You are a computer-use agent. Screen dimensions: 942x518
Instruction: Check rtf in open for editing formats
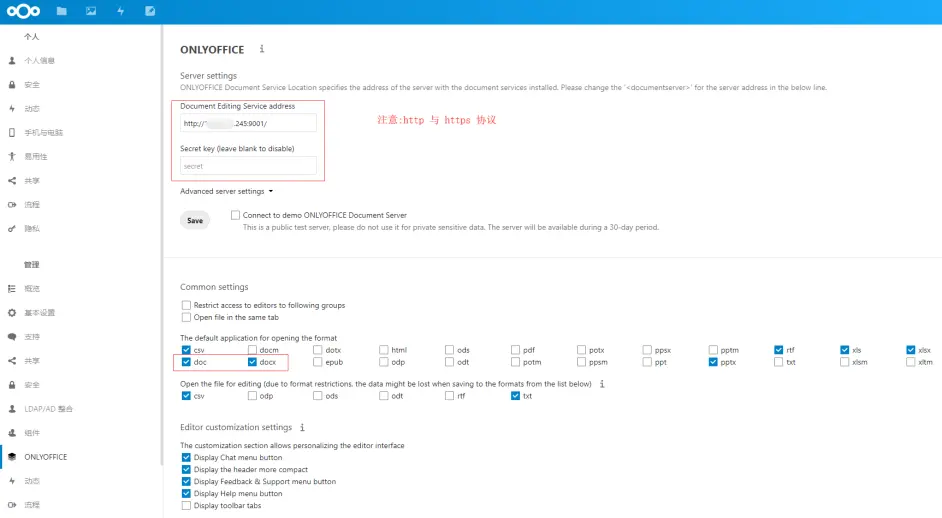[x=449, y=395]
